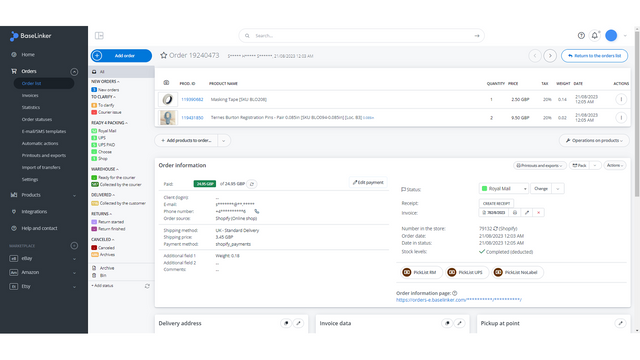Toggle the sidebar collapse panel icon
The width and height of the screenshot is (640, 360).
pos(99,36)
